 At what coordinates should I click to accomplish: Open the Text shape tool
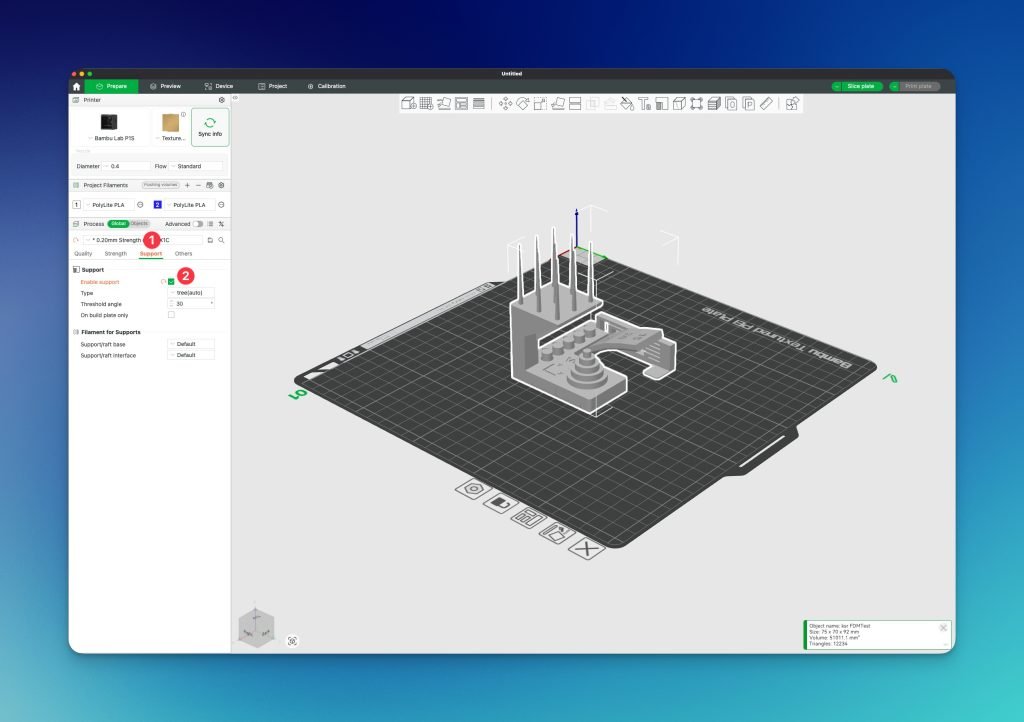tap(645, 103)
